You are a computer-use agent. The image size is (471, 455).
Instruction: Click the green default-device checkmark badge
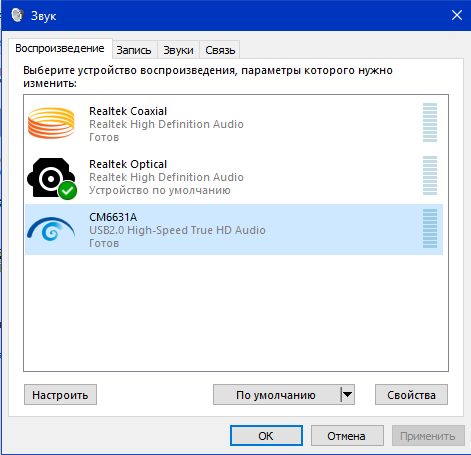point(68,191)
